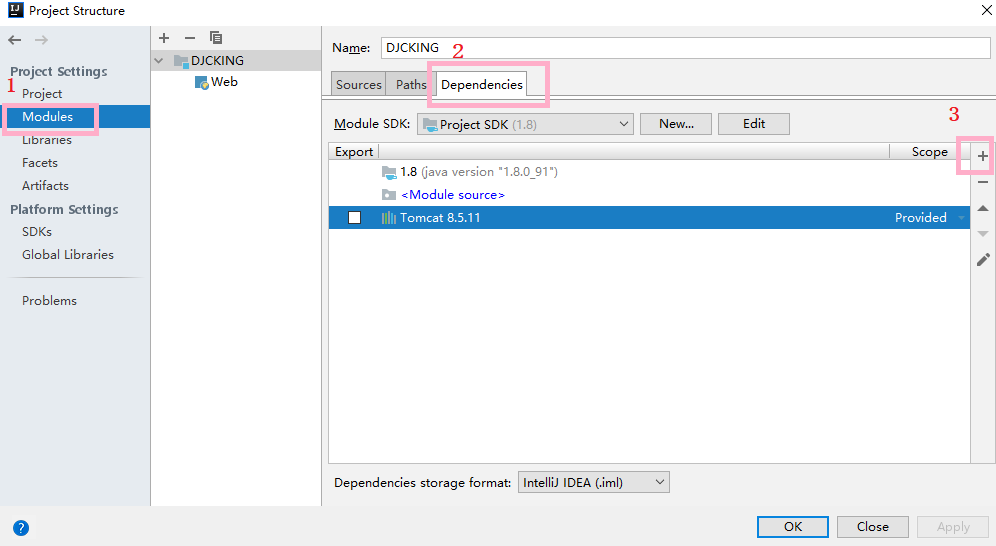Select the <Module source> row
Image resolution: width=996 pixels, height=546 pixels.
click(x=649, y=195)
